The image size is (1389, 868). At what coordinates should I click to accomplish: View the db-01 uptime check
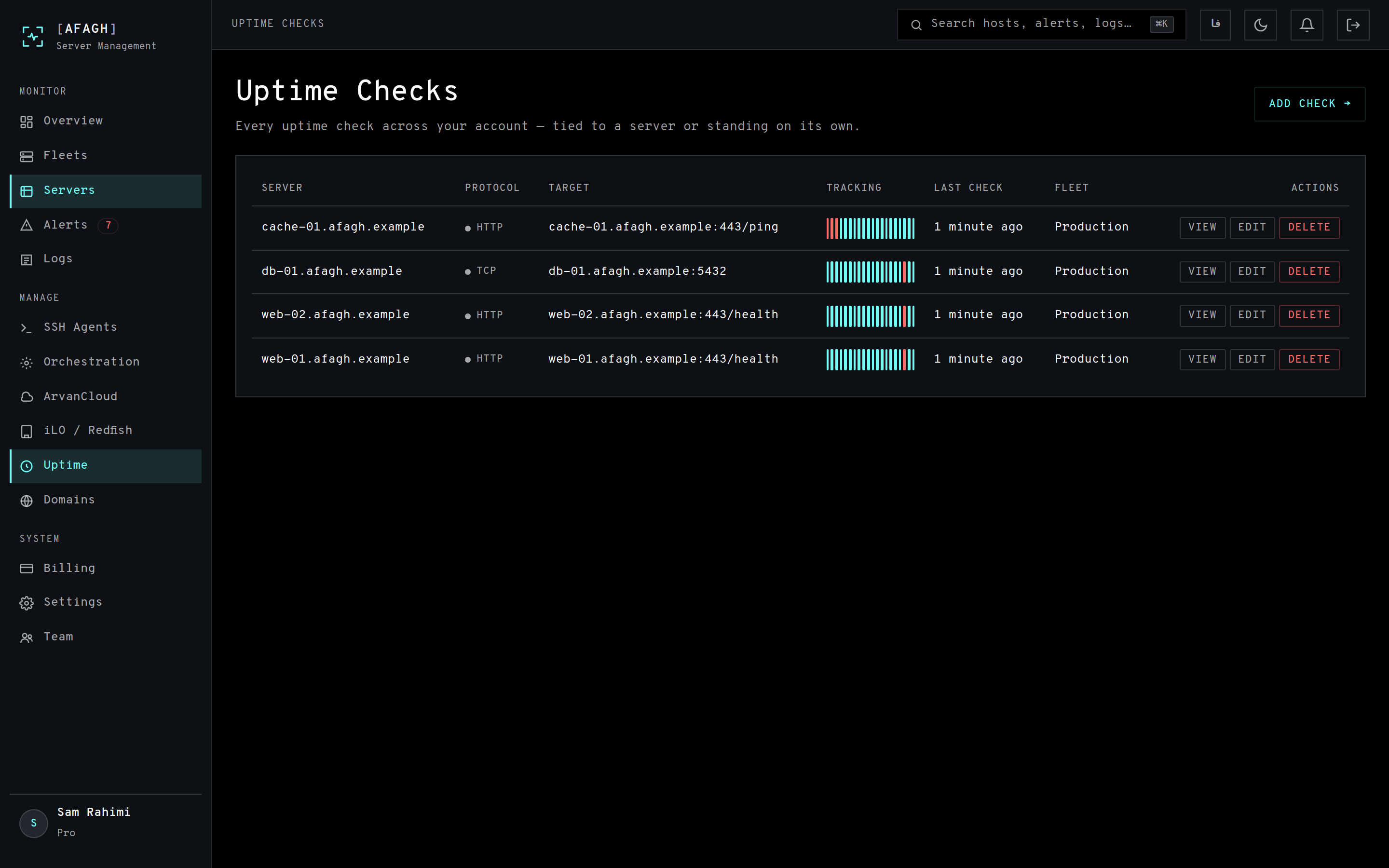point(1202,271)
